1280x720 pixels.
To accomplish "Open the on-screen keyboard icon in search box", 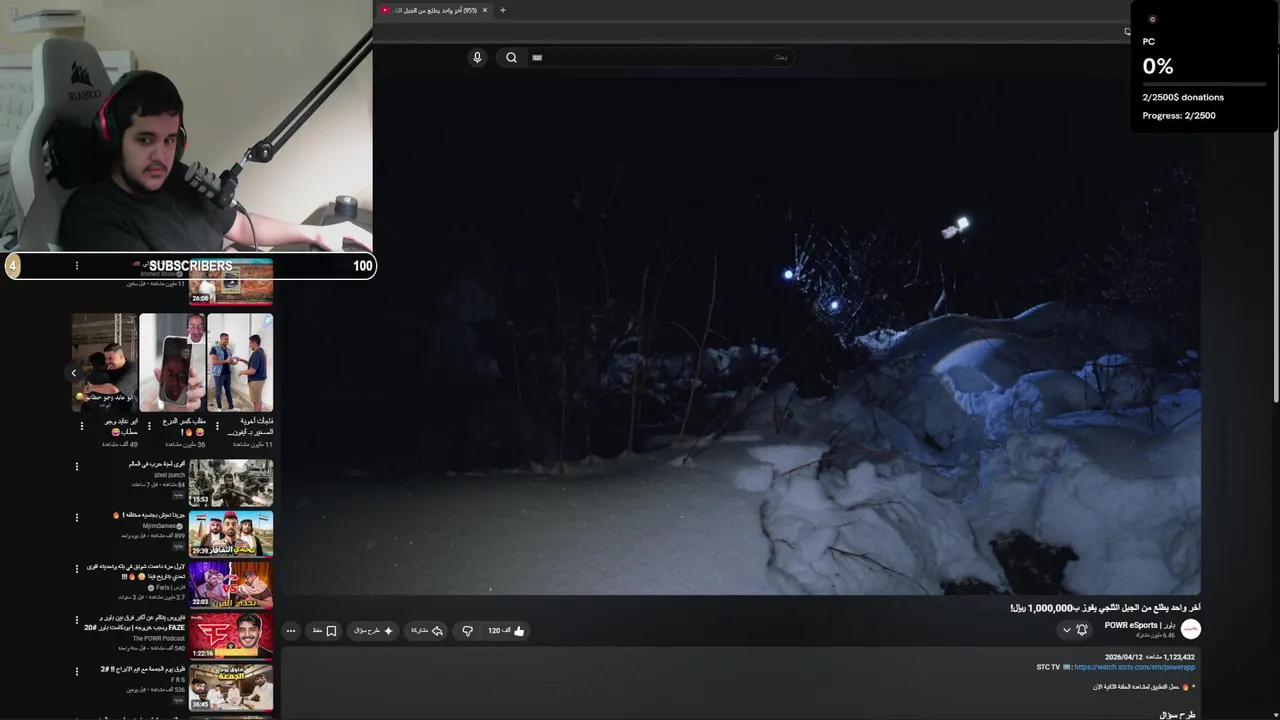I will pyautogui.click(x=537, y=57).
